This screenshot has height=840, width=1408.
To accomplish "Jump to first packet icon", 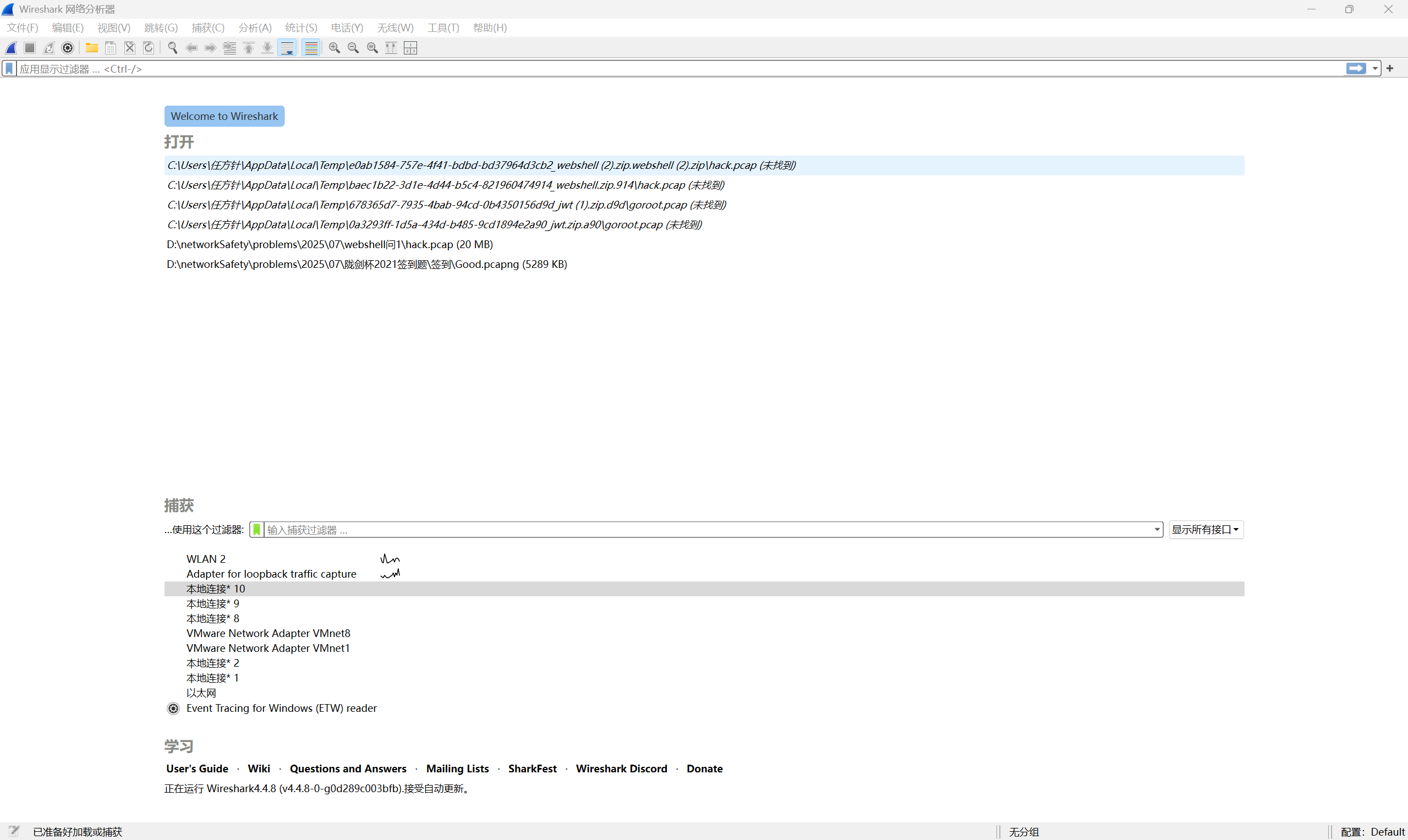I will tap(249, 48).
